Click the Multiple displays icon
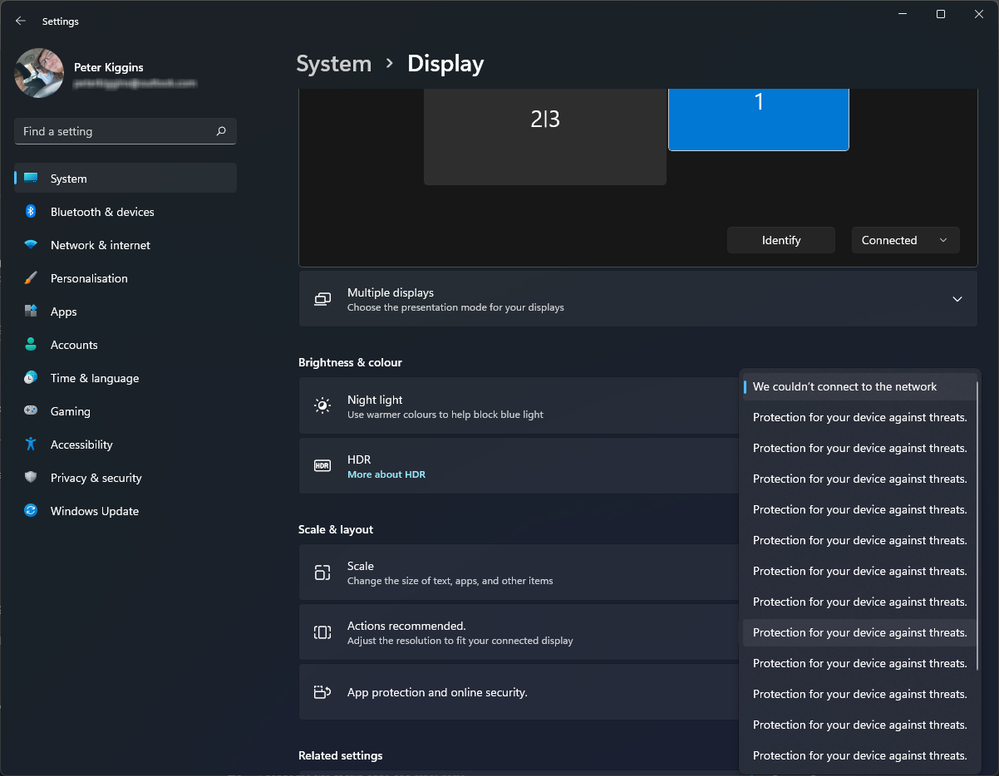 tap(322, 299)
